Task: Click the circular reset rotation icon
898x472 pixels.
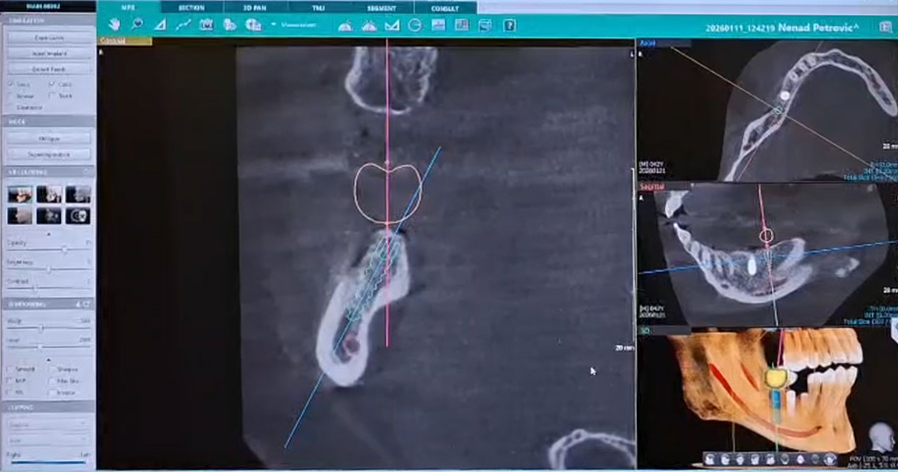Action: (x=415, y=25)
